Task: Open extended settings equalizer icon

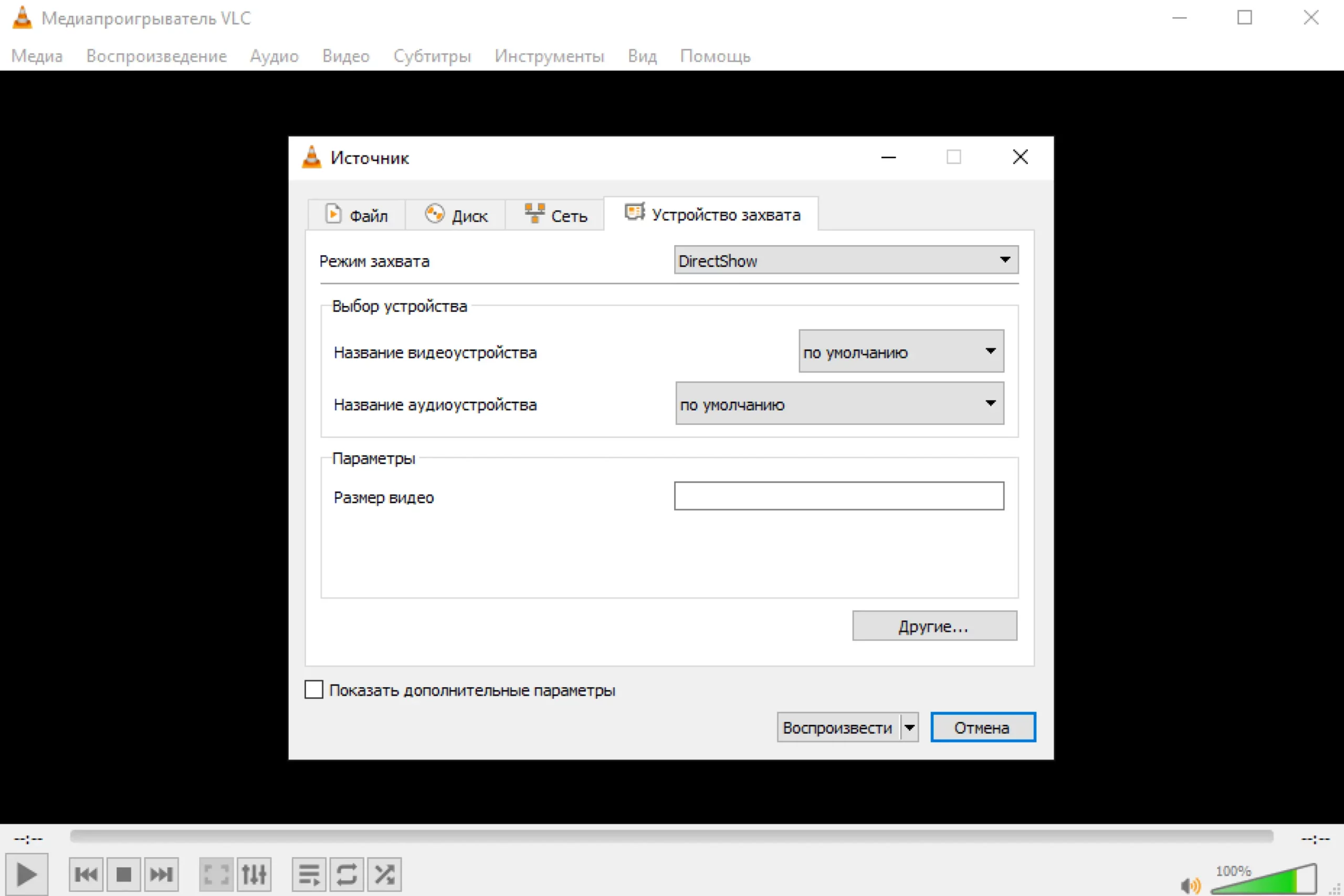Action: [x=254, y=874]
